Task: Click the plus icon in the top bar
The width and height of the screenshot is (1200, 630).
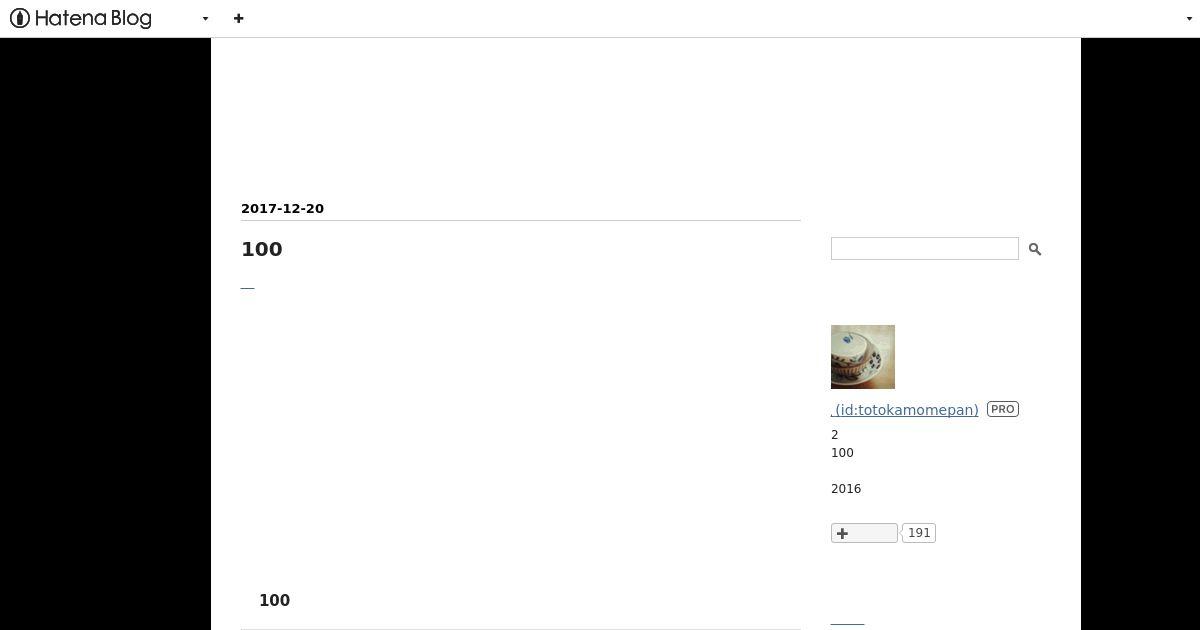Action: (238, 18)
